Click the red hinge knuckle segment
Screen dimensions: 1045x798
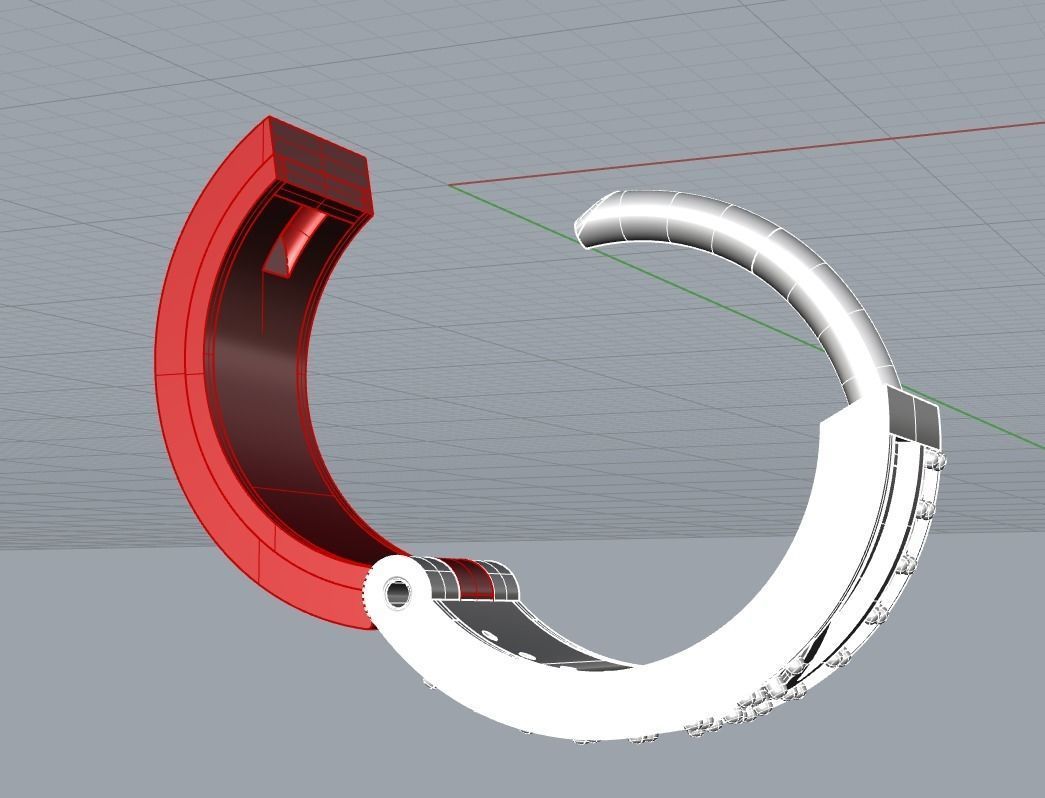473,579
